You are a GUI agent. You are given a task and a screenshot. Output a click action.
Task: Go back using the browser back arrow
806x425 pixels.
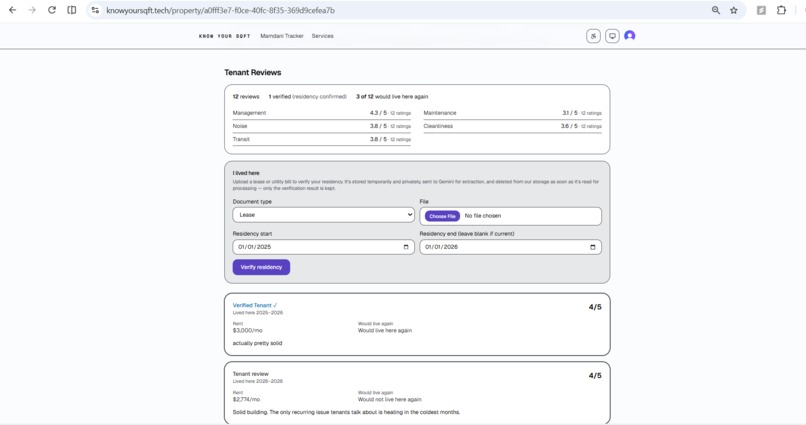point(12,10)
